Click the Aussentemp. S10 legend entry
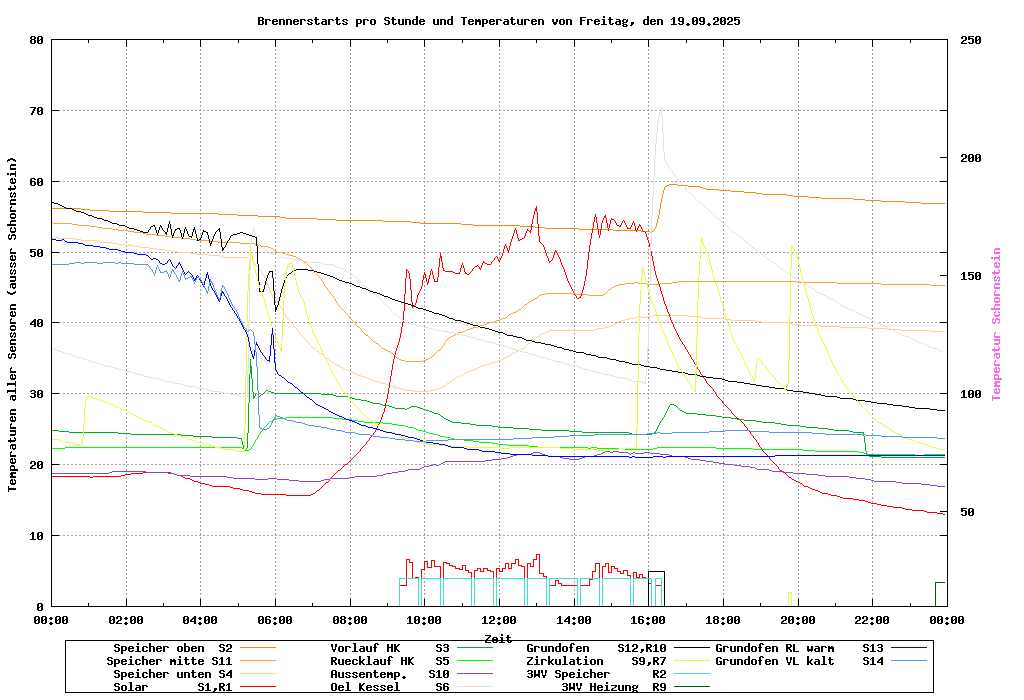The width and height of the screenshot is (1024, 700). (x=390, y=674)
